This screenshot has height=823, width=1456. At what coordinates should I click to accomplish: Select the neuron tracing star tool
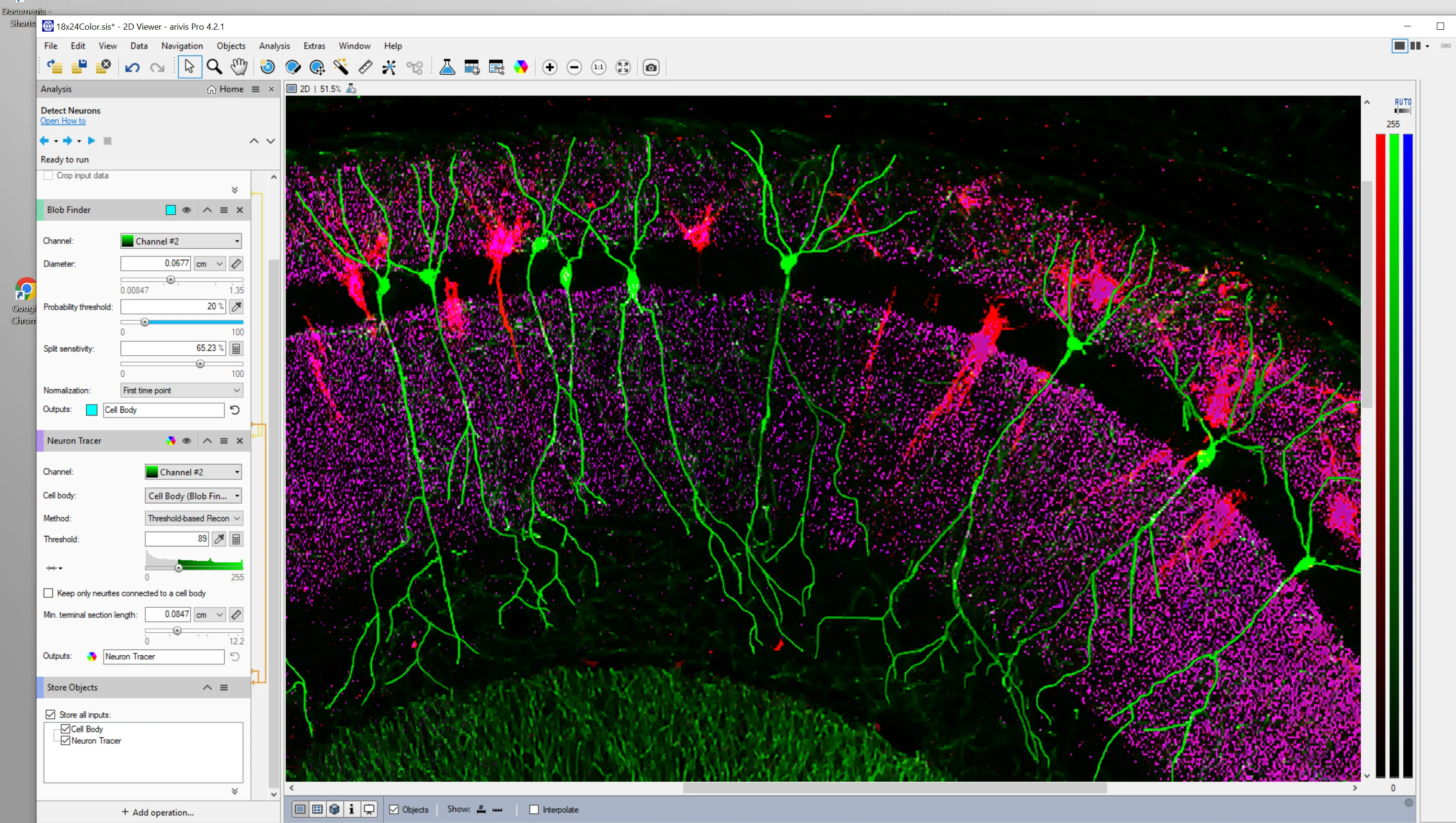click(x=390, y=67)
